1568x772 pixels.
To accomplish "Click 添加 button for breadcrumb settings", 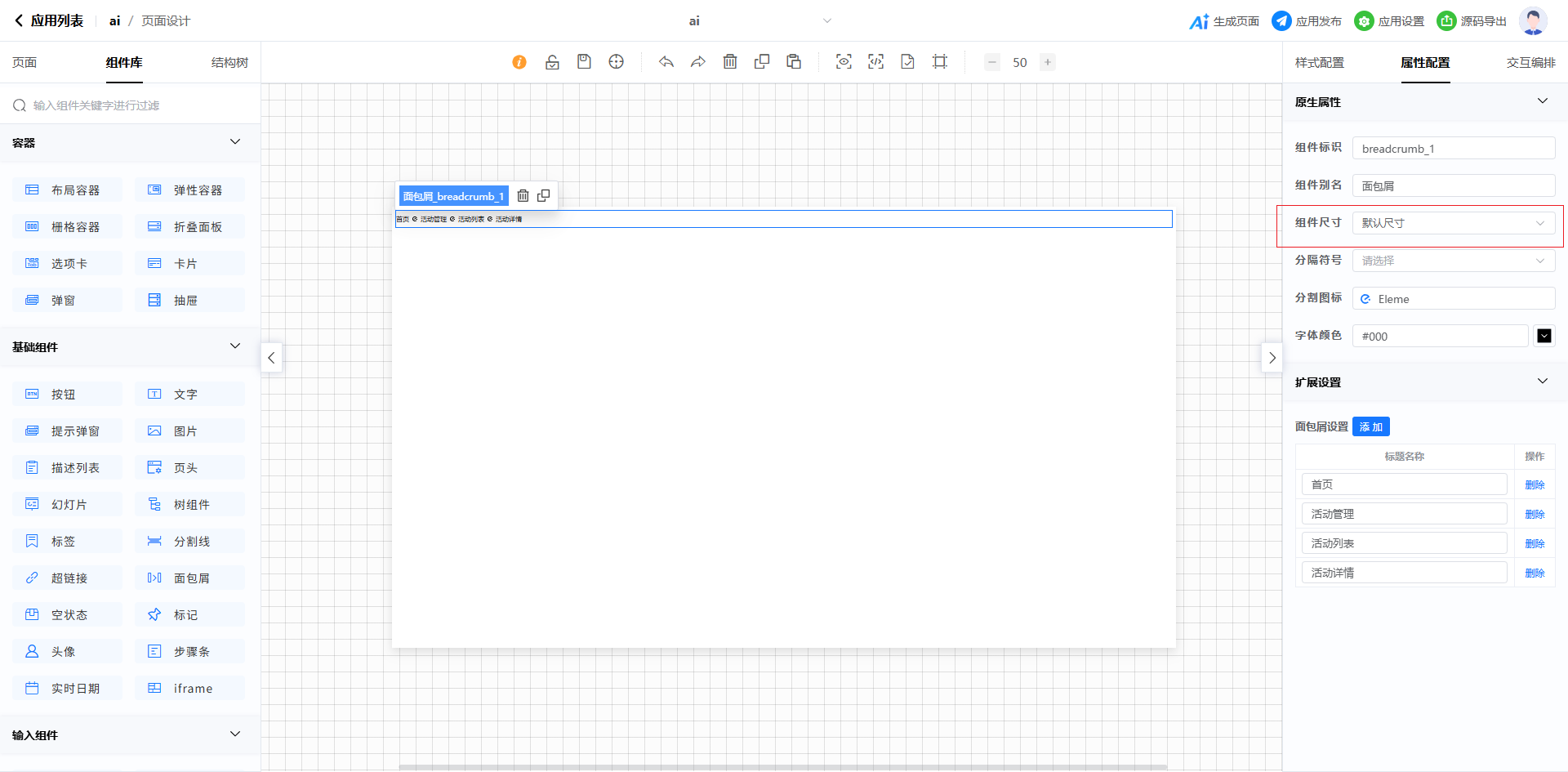I will point(1370,427).
